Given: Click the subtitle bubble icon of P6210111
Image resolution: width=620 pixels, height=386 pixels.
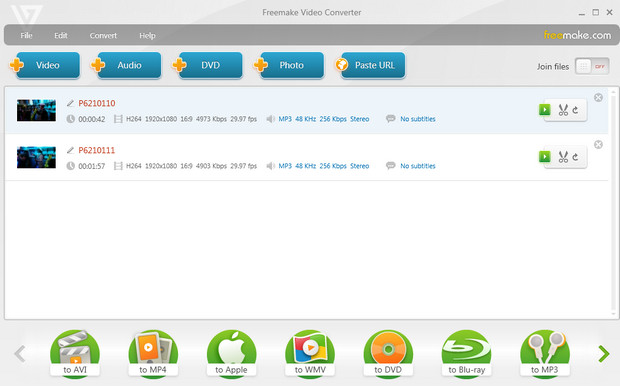Looking at the screenshot, I should [x=391, y=166].
